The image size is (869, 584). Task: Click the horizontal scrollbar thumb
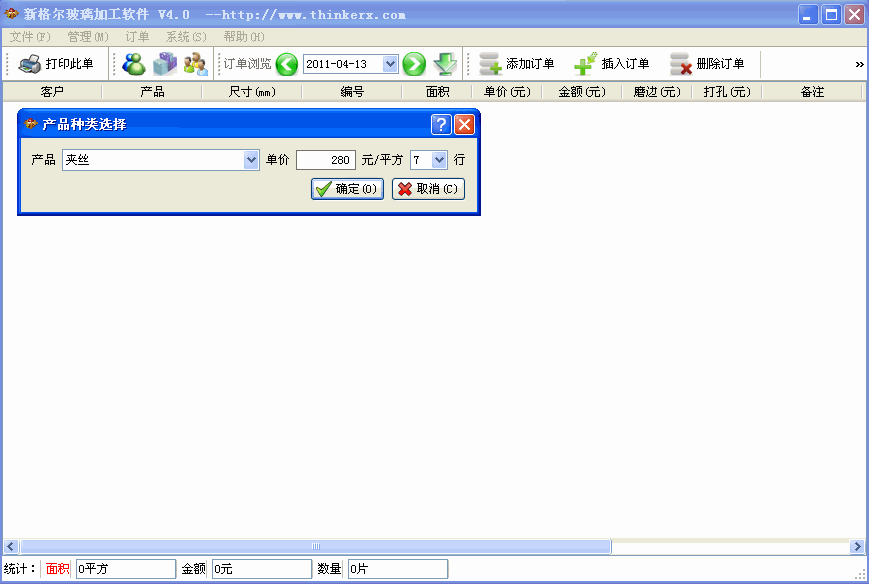click(x=316, y=546)
